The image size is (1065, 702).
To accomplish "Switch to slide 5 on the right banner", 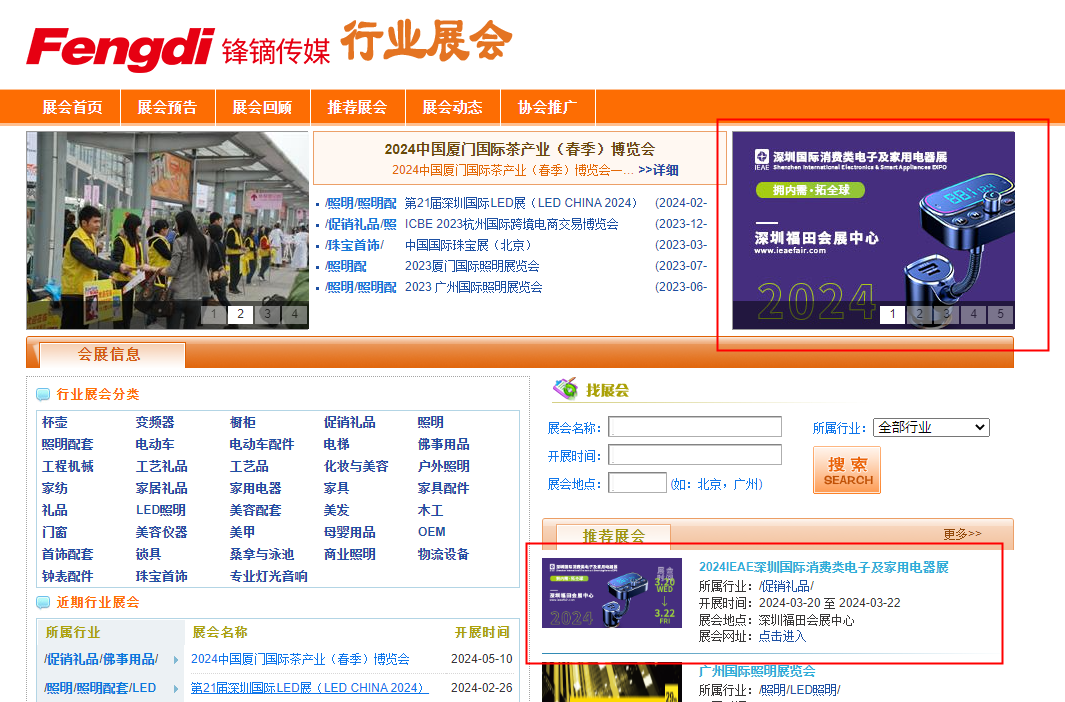I will tap(1000, 315).
